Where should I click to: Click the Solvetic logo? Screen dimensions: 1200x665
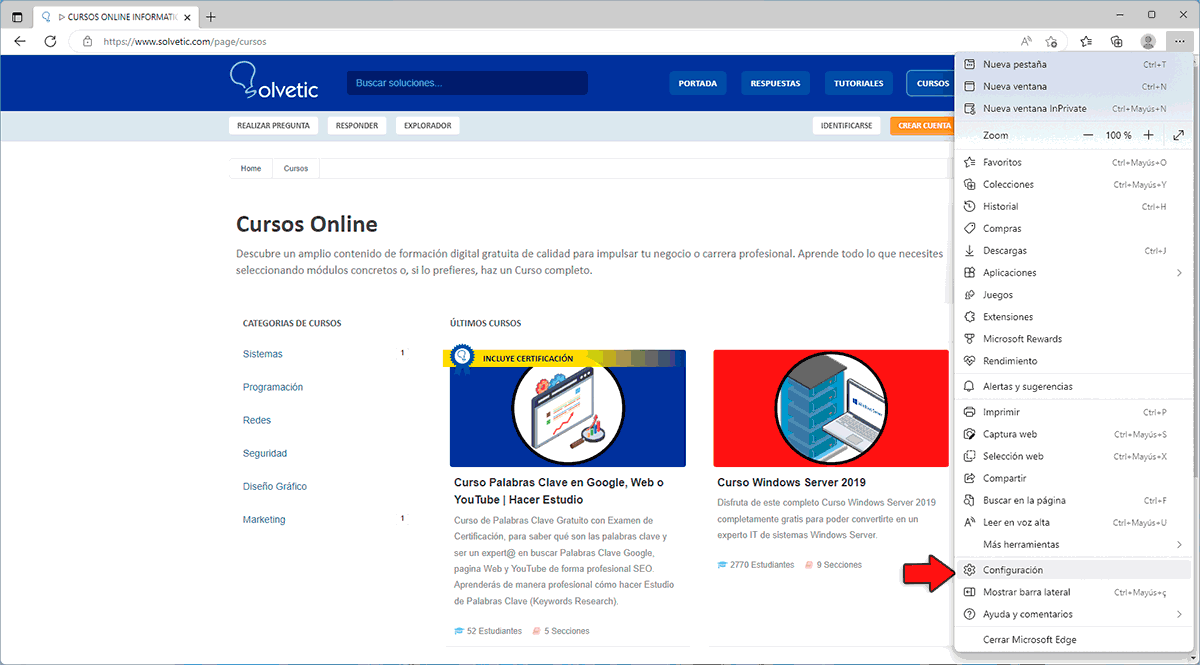tap(273, 82)
